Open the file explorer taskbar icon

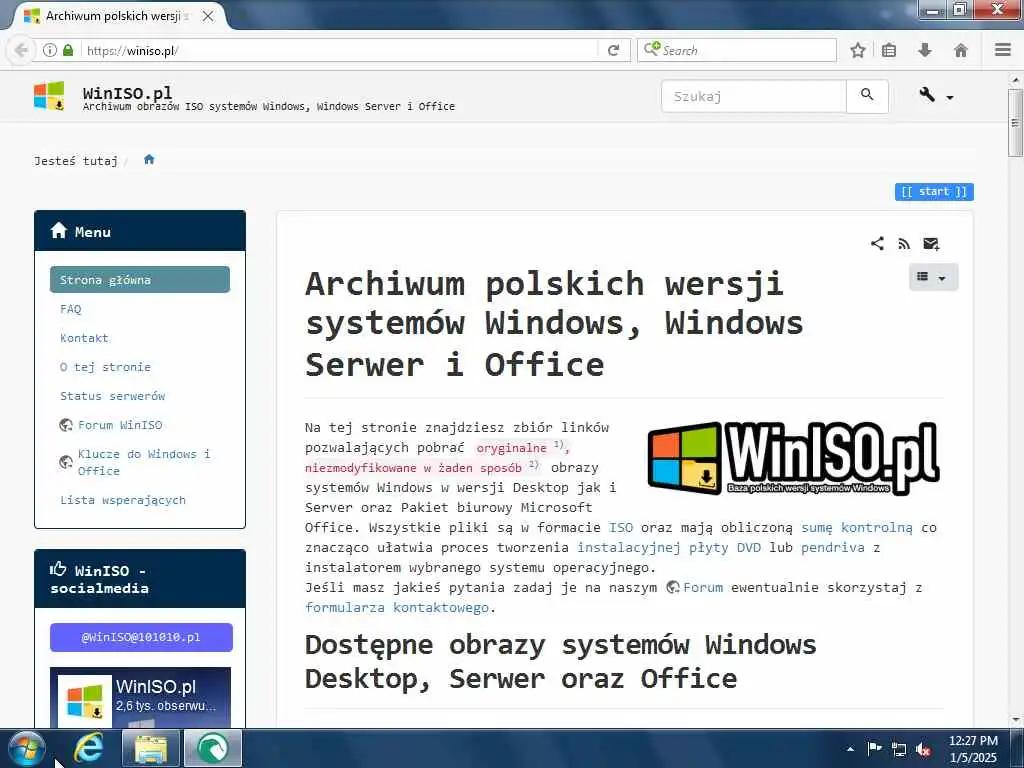pos(151,748)
